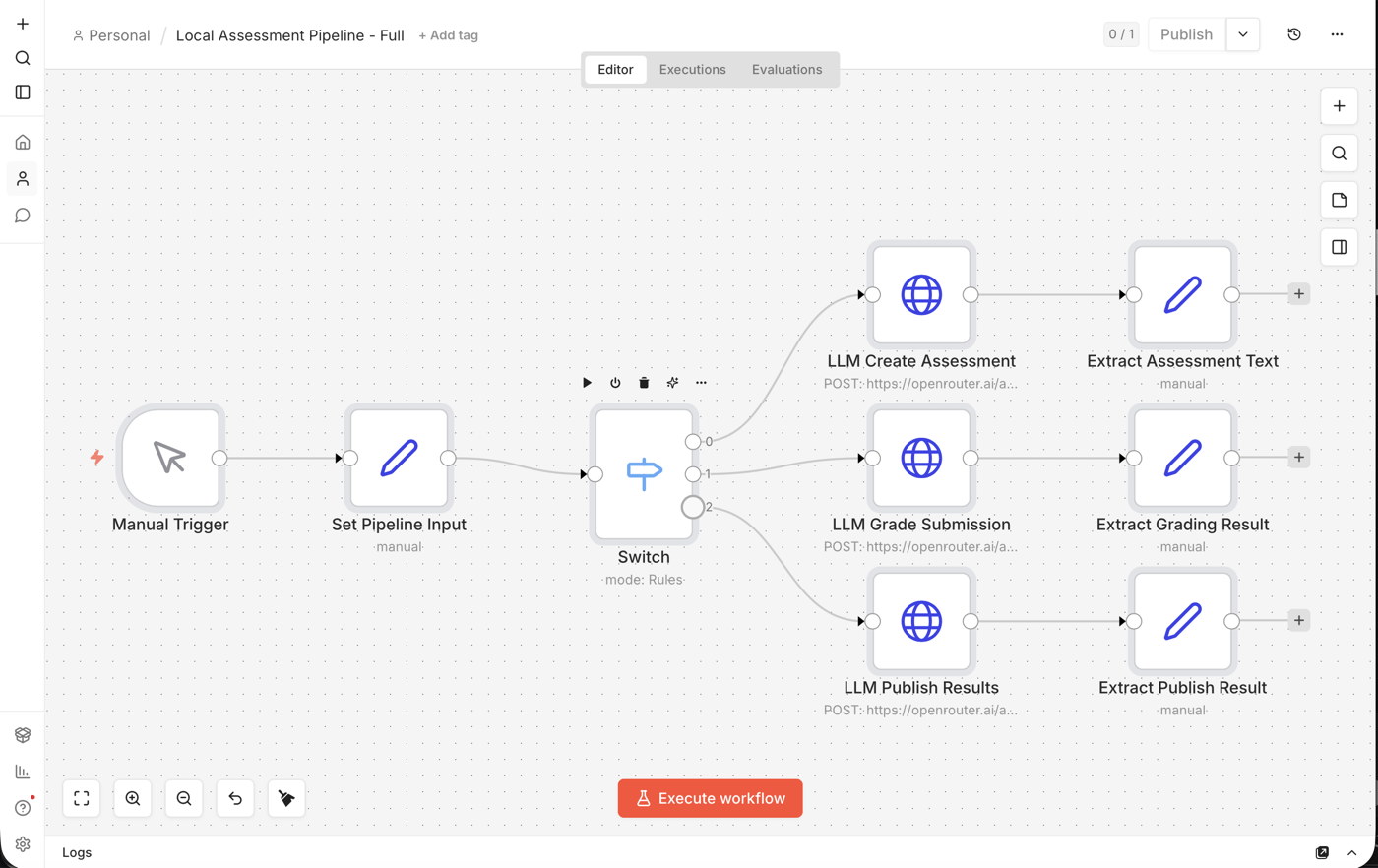Switch to the Editor tab

(615, 70)
